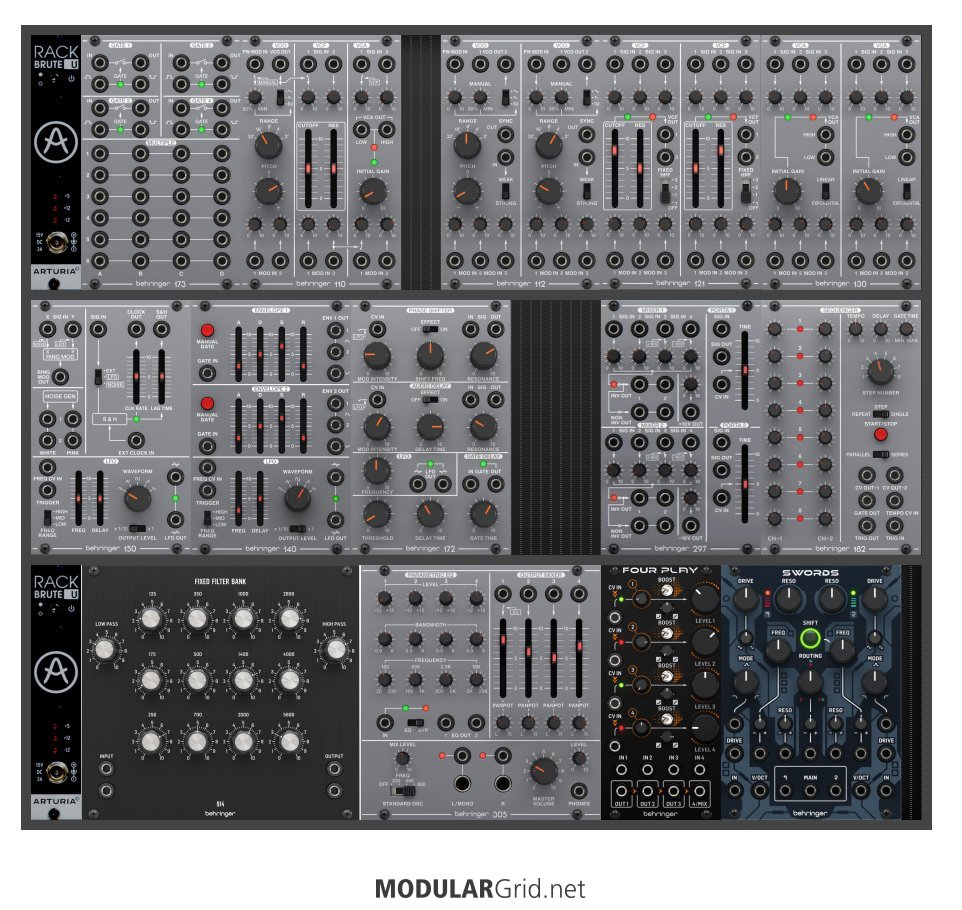Click the Trig In jack on sequencer 182
Image resolution: width=962 pixels, height=910 pixels.
point(895,525)
